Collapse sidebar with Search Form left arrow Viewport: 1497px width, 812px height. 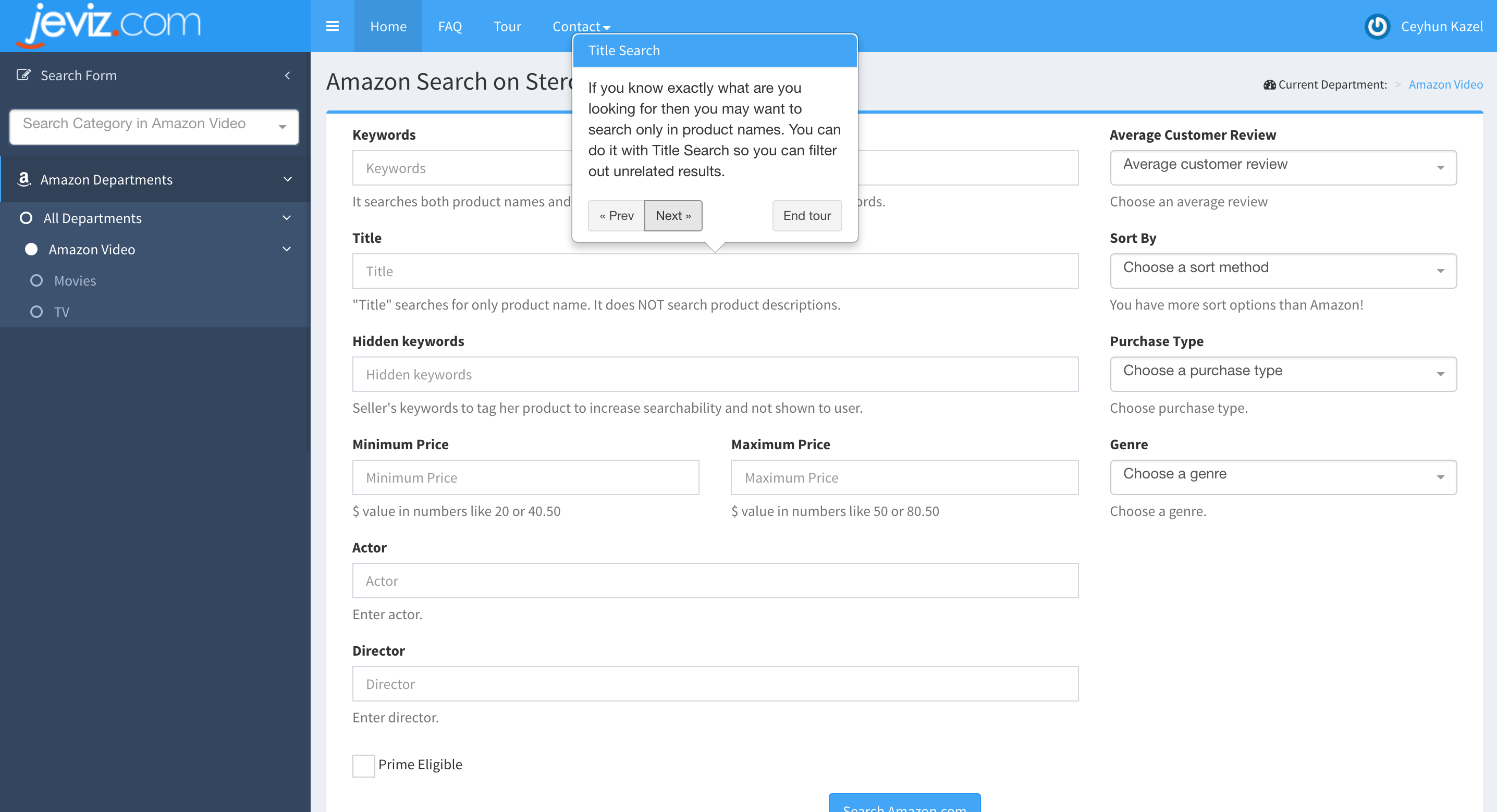tap(288, 76)
